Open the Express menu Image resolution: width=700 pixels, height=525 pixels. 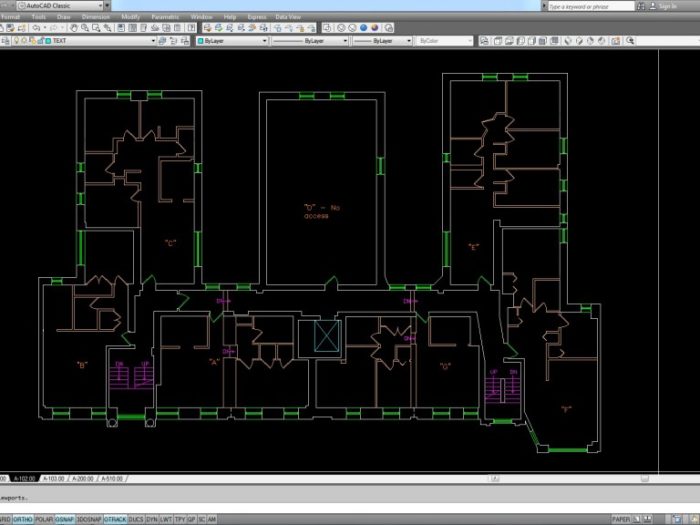pos(257,17)
